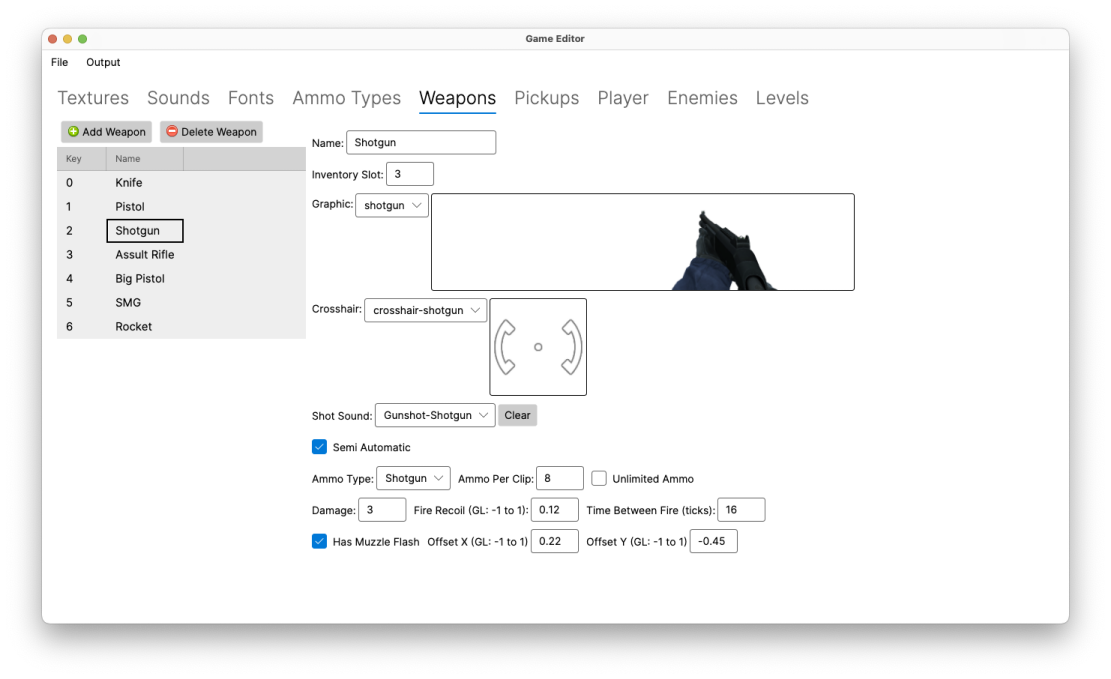The width and height of the screenshot is (1111, 679).
Task: Select the Assult Rifle weapon row
Action: pos(181,254)
